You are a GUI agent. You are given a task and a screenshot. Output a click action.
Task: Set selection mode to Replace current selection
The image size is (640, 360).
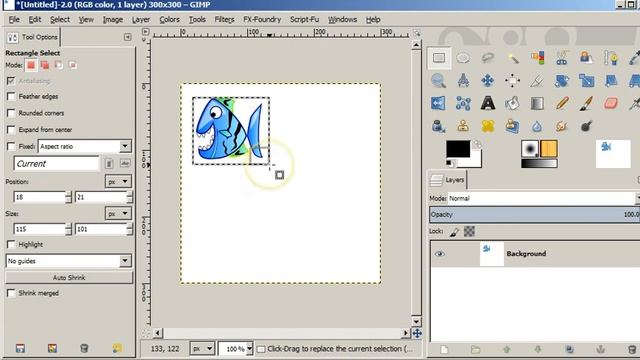point(31,65)
